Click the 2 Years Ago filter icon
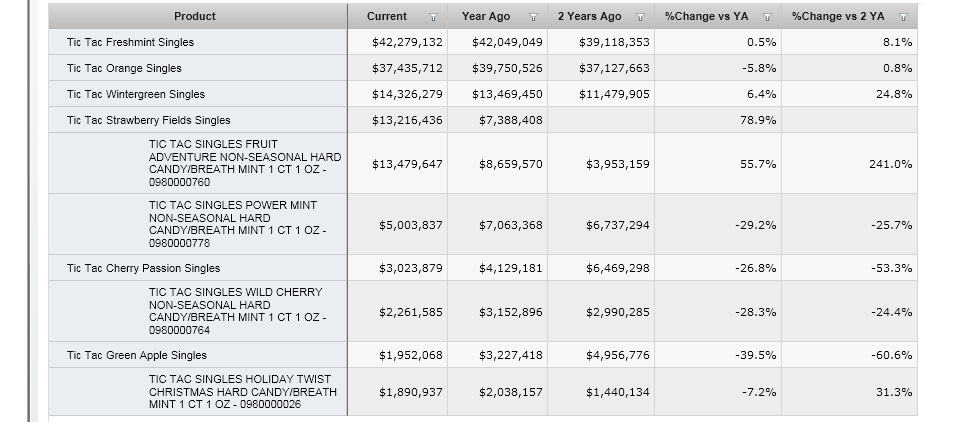 (x=640, y=17)
